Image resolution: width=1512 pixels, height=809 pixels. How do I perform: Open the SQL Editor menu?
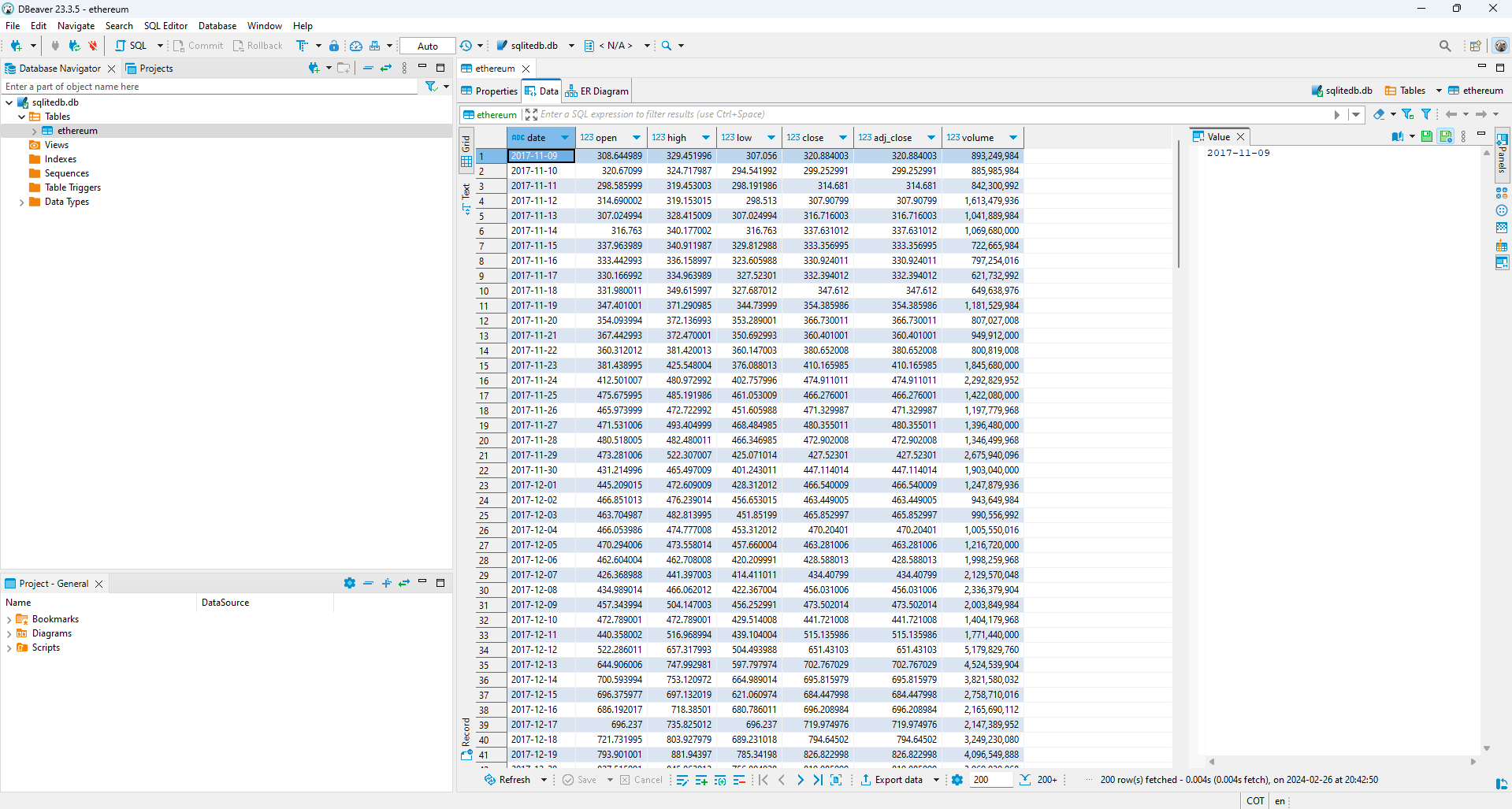(165, 26)
